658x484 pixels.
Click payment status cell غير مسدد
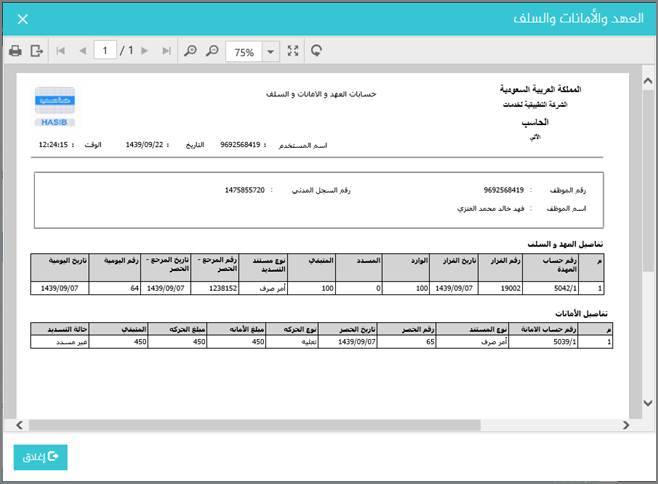click(x=60, y=342)
